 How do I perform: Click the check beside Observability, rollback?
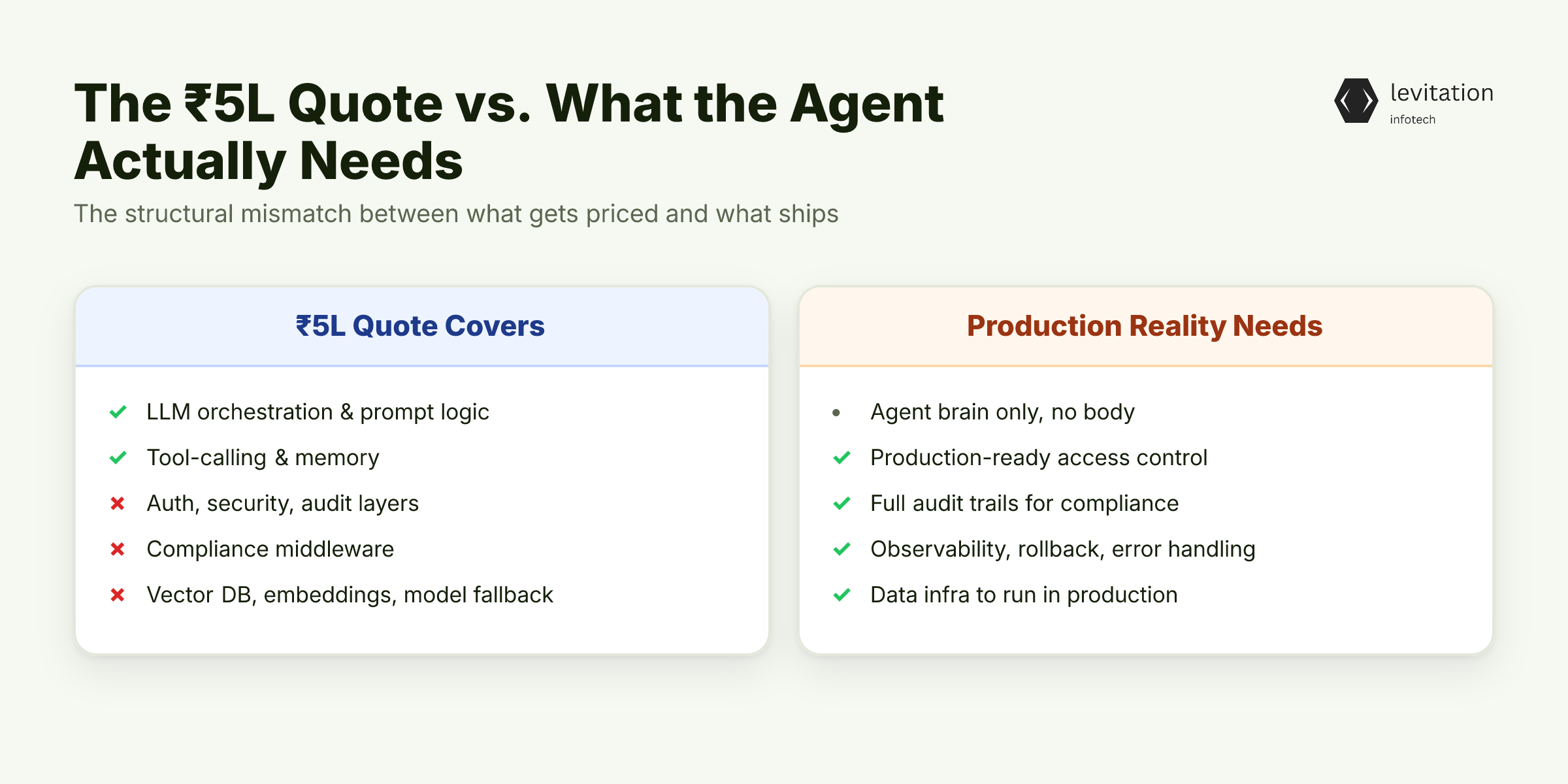click(841, 549)
